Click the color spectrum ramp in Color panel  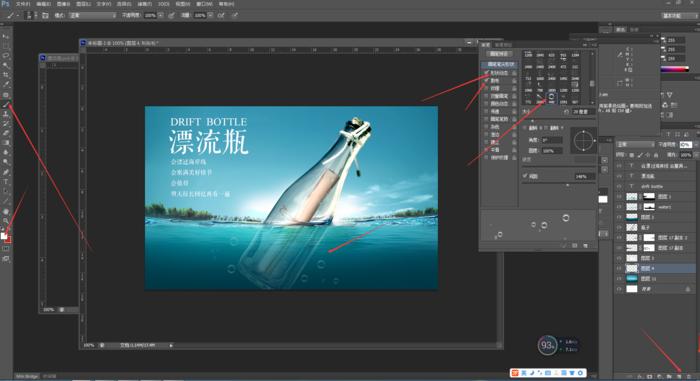tap(675, 69)
